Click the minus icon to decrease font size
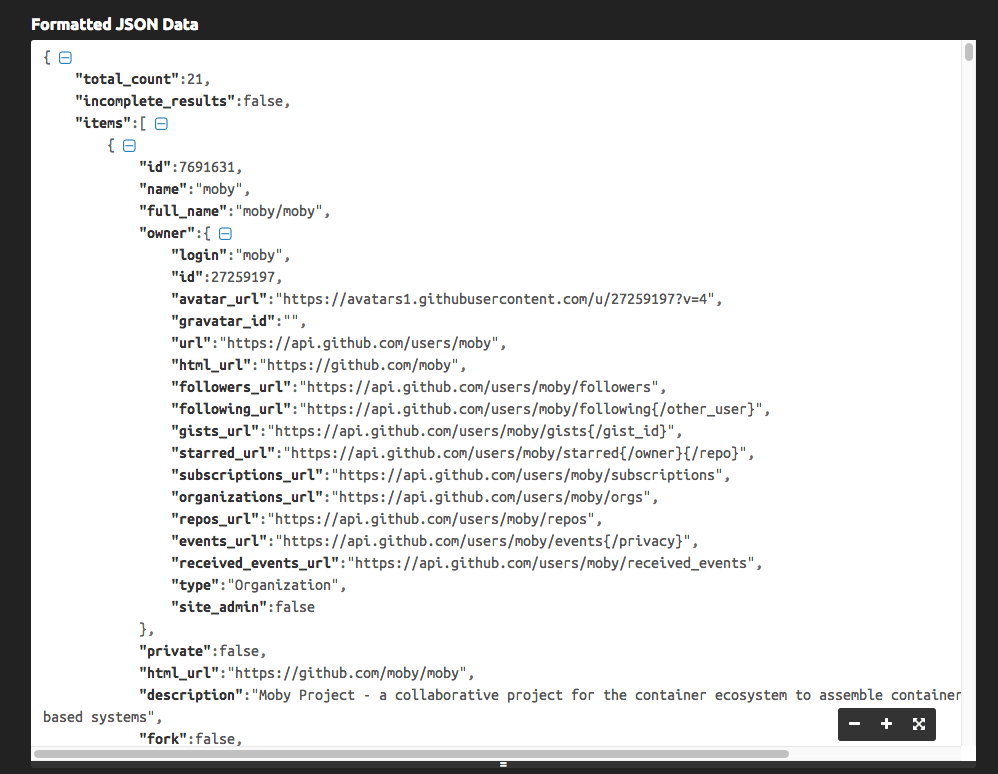Viewport: 998px width, 774px height. (x=854, y=724)
